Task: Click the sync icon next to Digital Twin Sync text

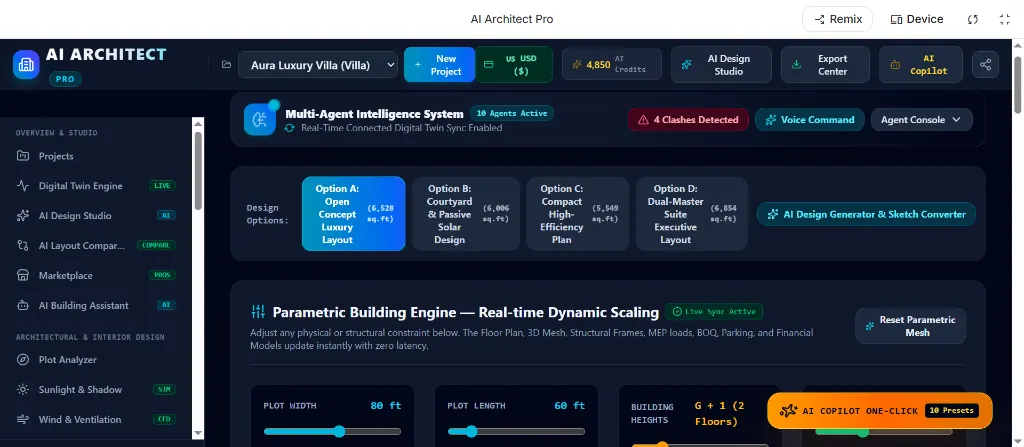Action: tap(289, 128)
